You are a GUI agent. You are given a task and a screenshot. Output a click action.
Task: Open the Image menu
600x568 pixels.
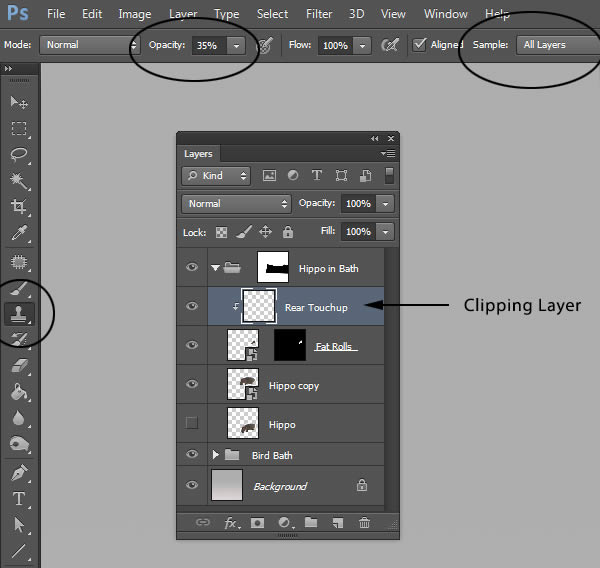[x=135, y=14]
